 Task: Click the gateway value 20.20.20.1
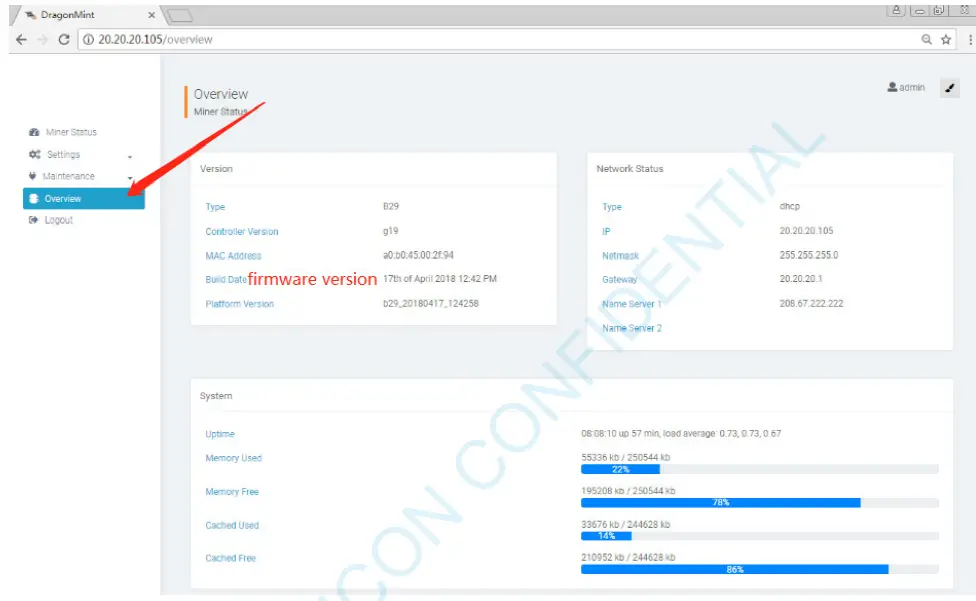pos(800,279)
